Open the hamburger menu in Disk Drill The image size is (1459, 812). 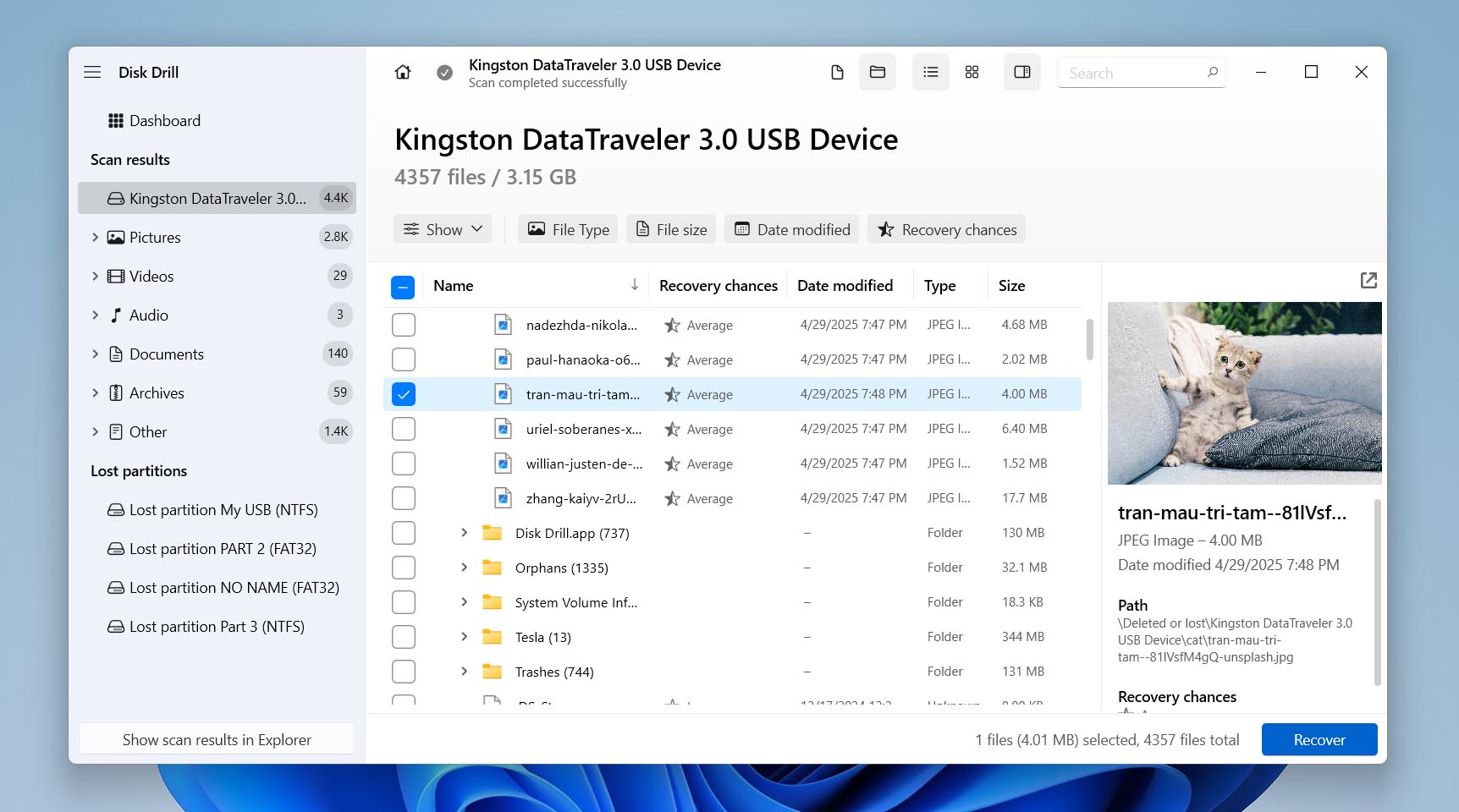coord(92,72)
